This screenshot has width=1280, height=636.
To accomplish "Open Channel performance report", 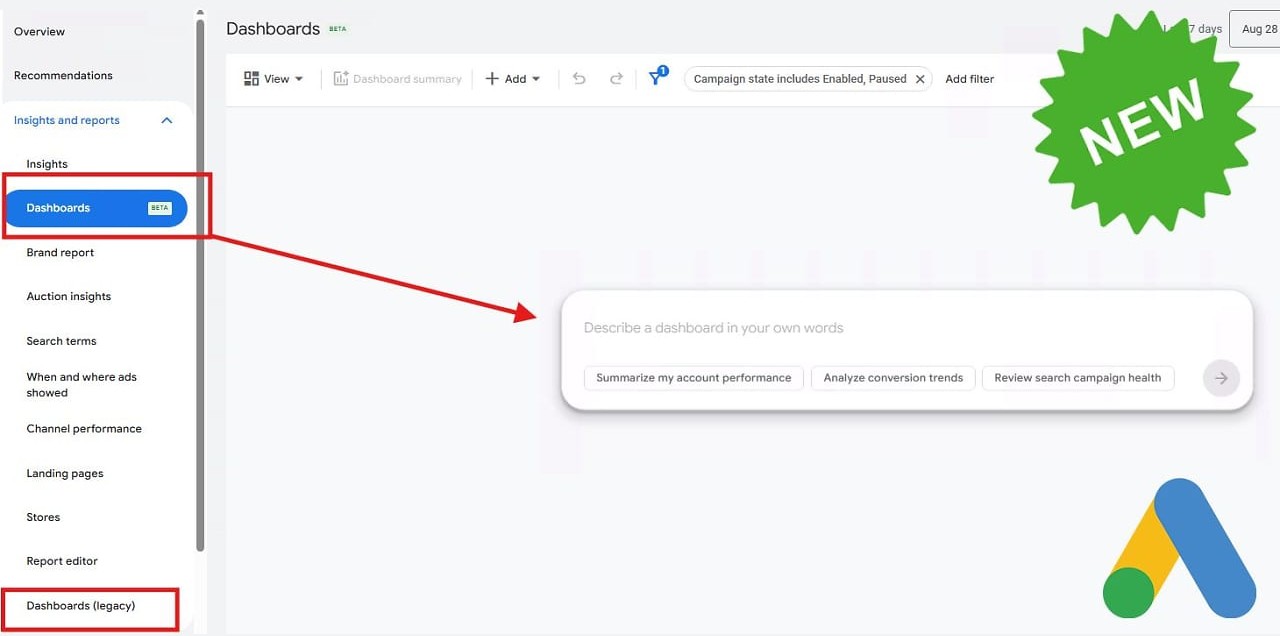I will pyautogui.click(x=84, y=429).
